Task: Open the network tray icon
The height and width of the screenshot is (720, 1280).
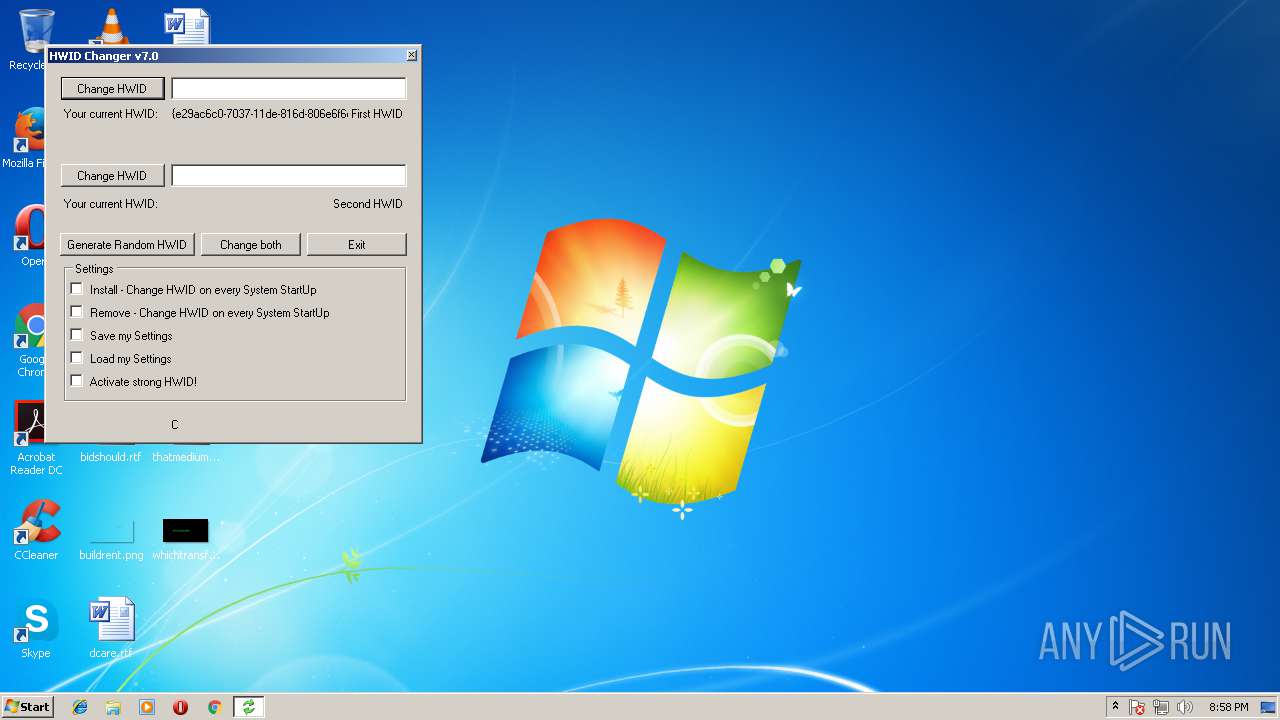Action: point(1161,707)
